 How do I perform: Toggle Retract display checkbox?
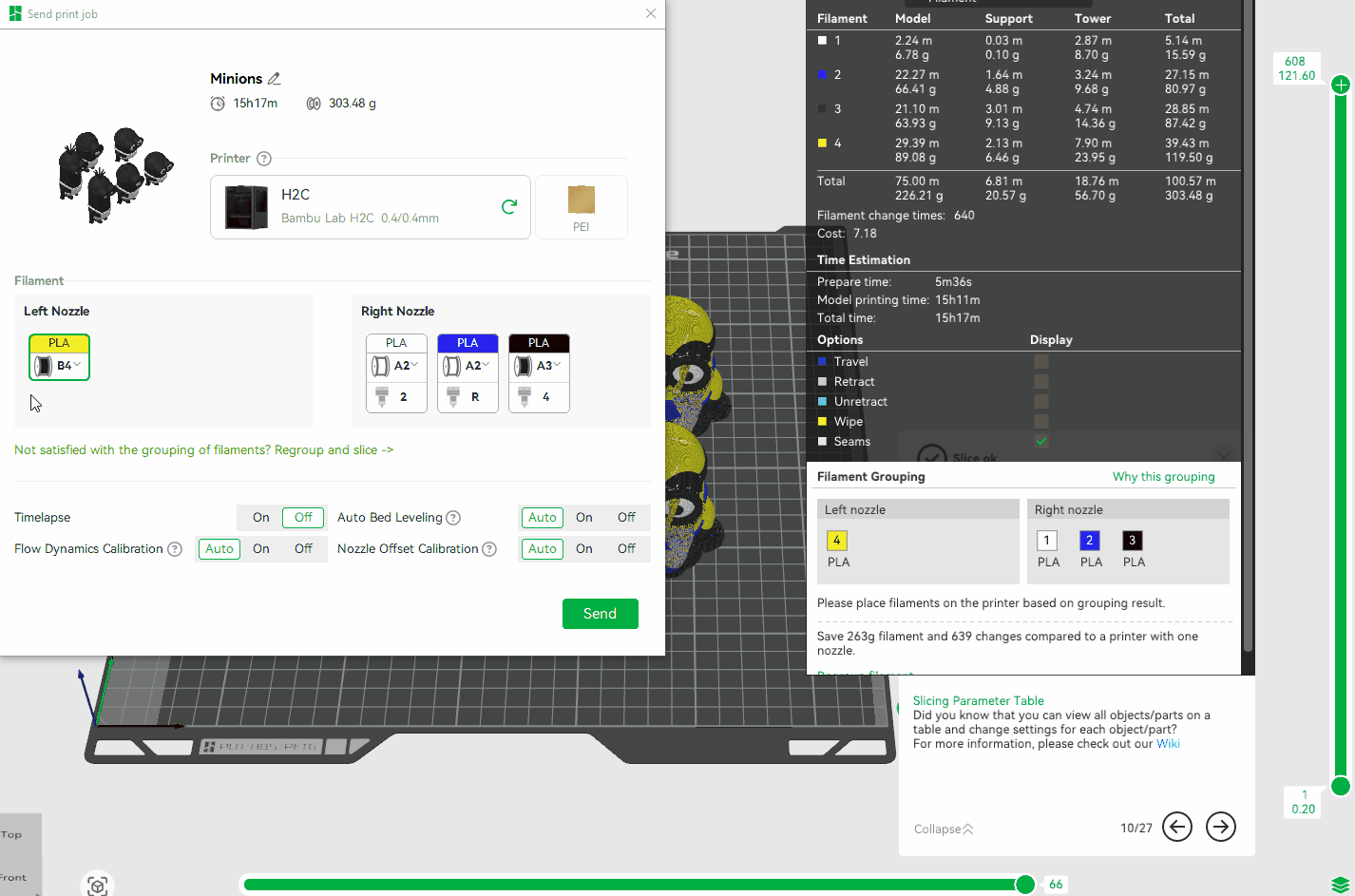coord(1041,382)
